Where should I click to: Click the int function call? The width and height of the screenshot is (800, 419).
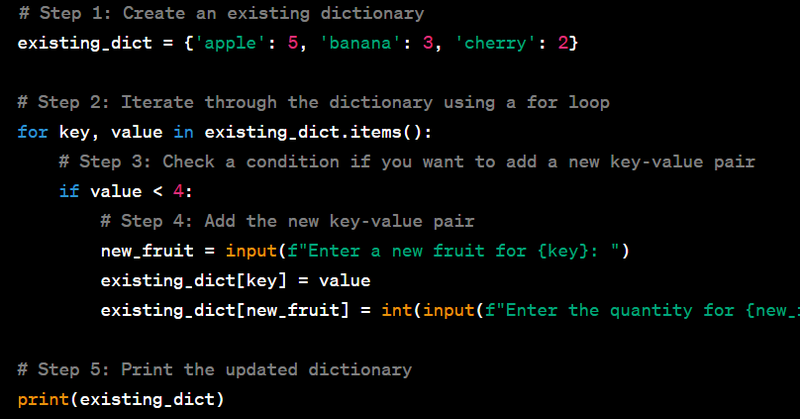click(x=397, y=310)
